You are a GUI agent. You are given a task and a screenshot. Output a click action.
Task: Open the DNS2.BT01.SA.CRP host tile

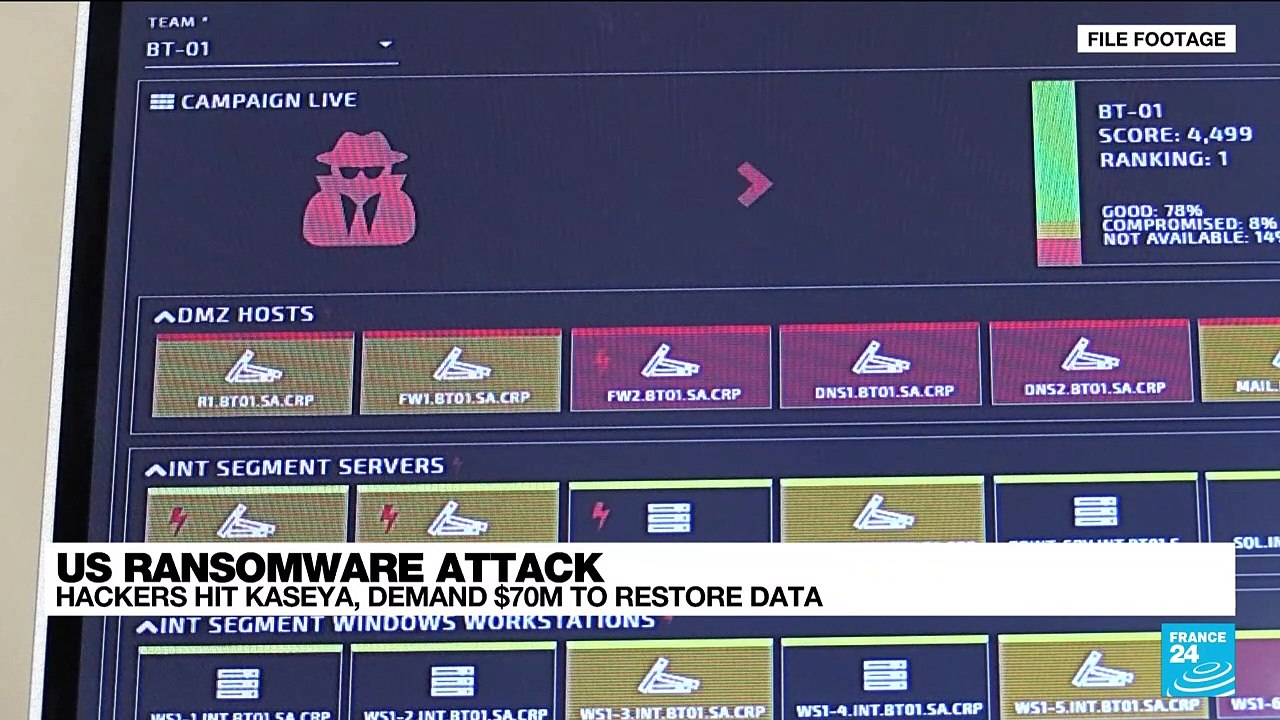(1091, 362)
